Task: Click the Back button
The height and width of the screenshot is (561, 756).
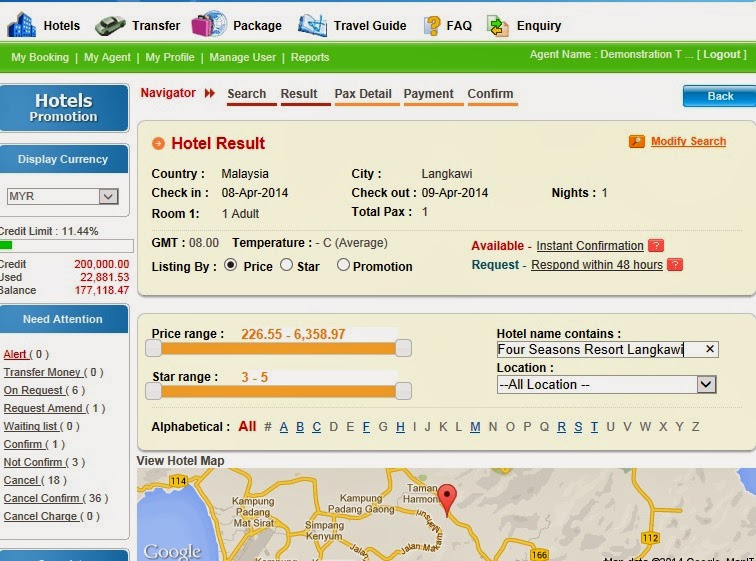Action: click(x=719, y=96)
